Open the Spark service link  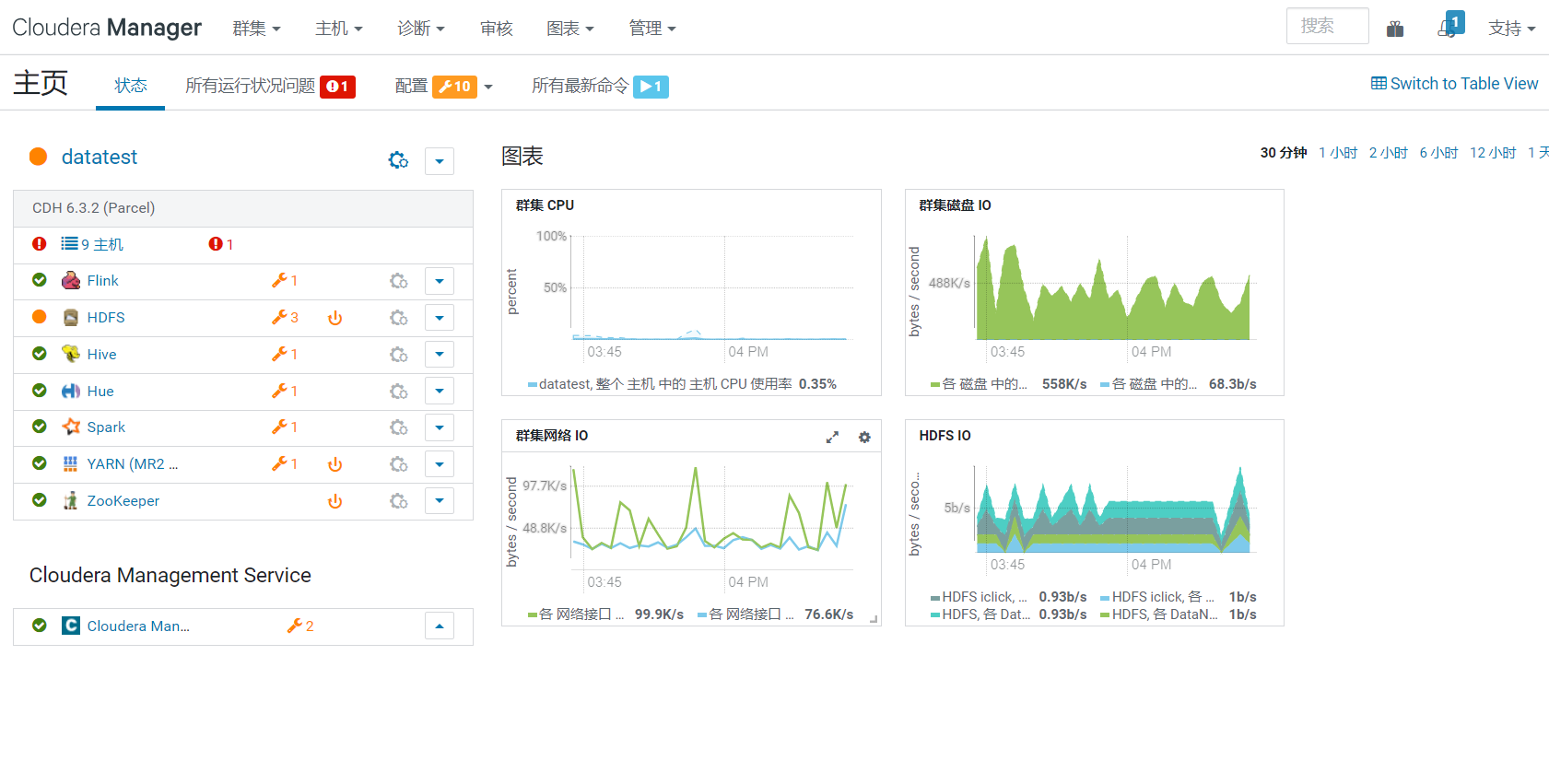click(106, 427)
